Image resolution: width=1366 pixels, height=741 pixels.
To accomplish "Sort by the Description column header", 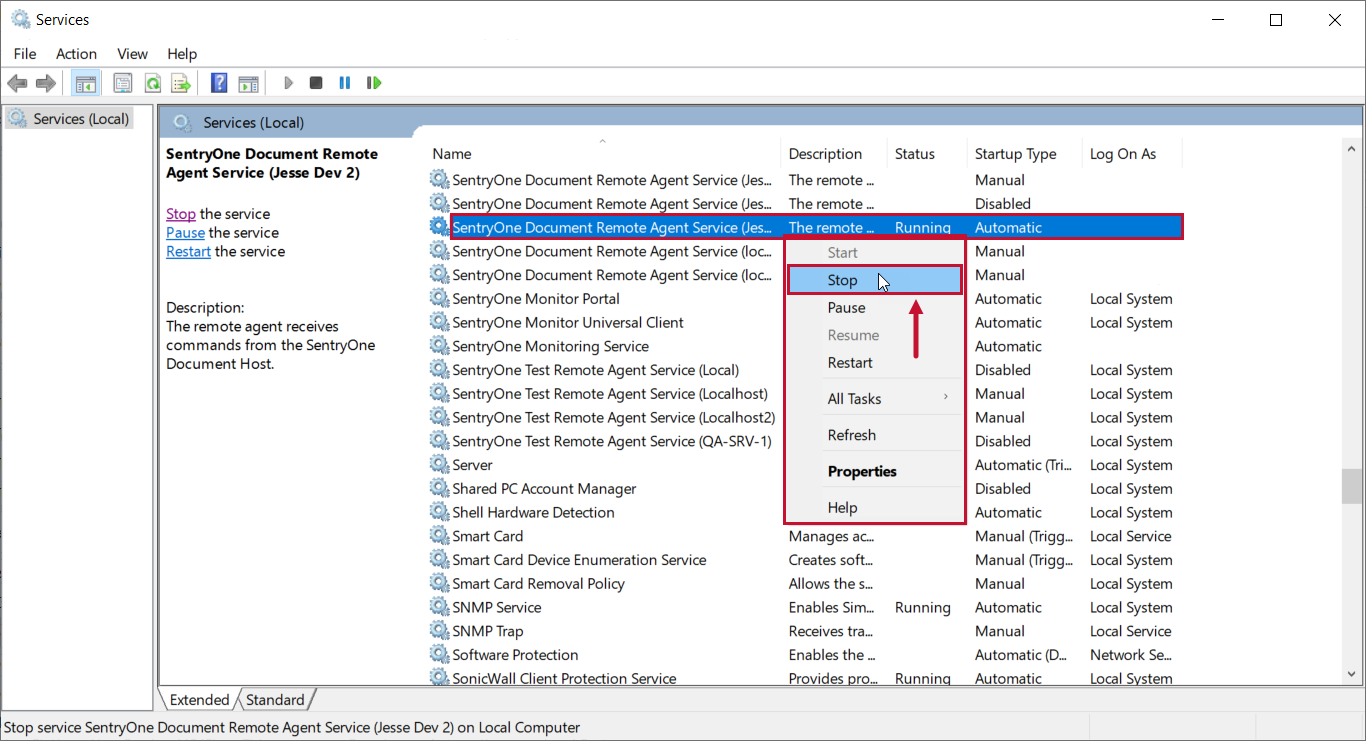I will [x=834, y=154].
